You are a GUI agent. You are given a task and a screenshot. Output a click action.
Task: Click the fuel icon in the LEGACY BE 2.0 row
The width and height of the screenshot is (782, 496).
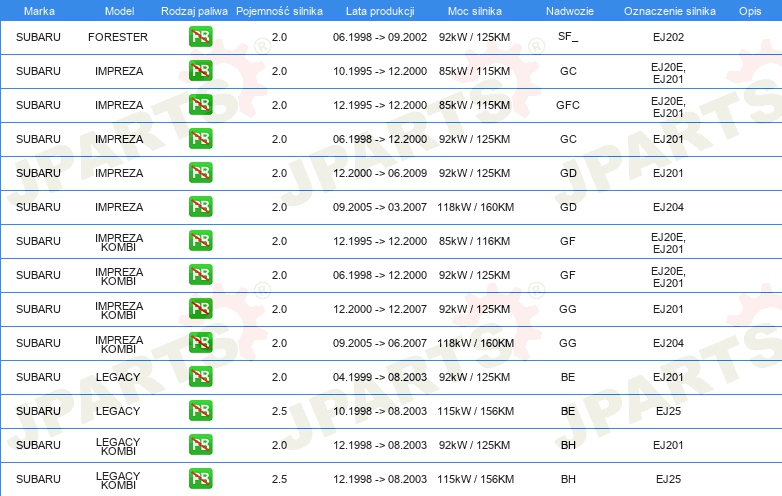click(x=200, y=376)
